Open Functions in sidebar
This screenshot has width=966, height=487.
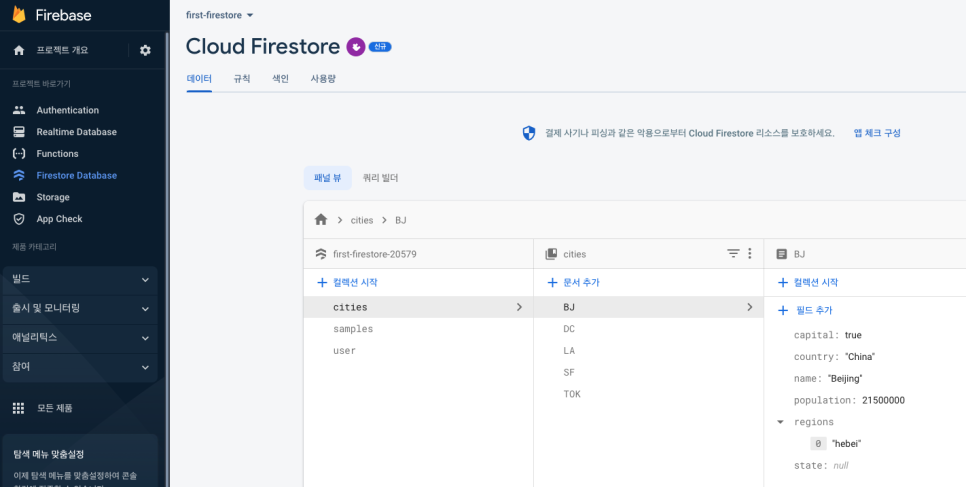(57, 153)
